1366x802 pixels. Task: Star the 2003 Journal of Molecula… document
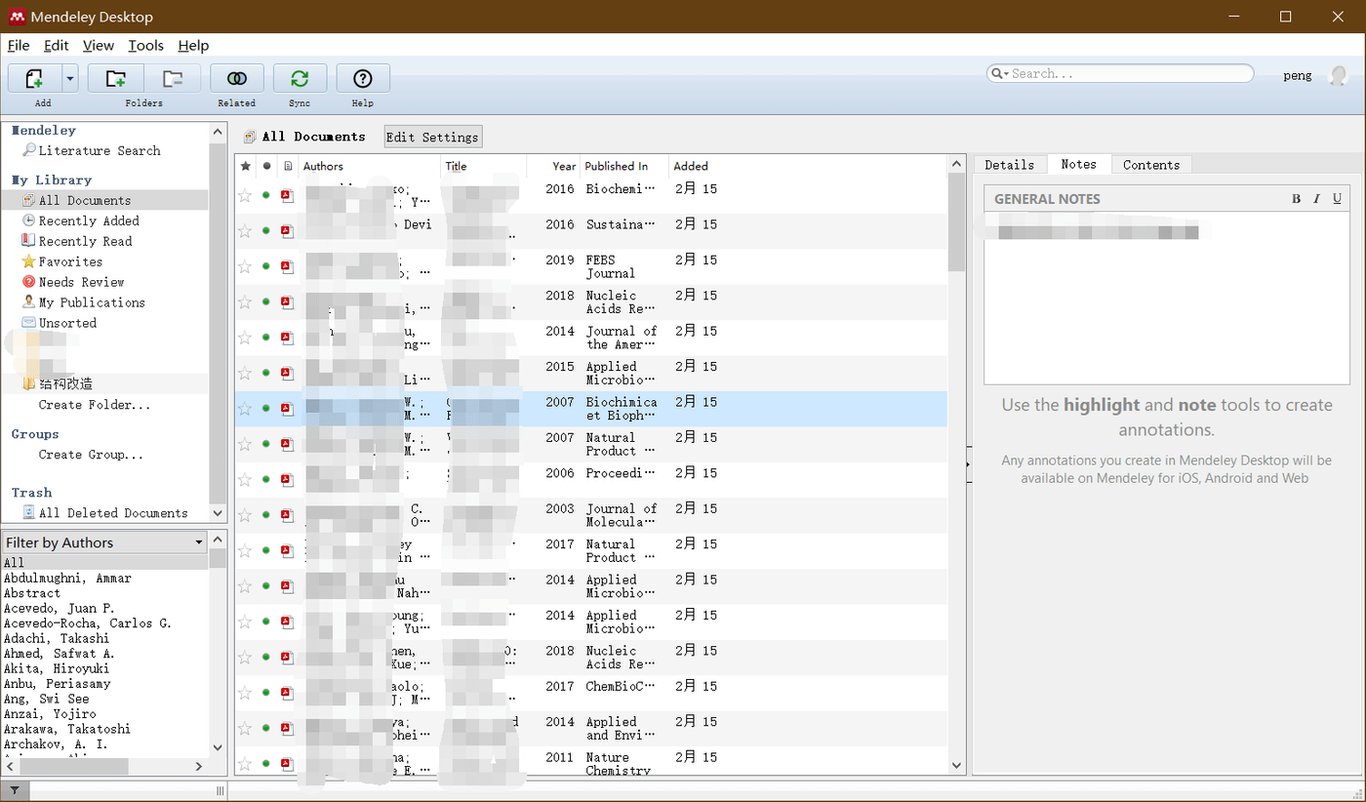245,516
